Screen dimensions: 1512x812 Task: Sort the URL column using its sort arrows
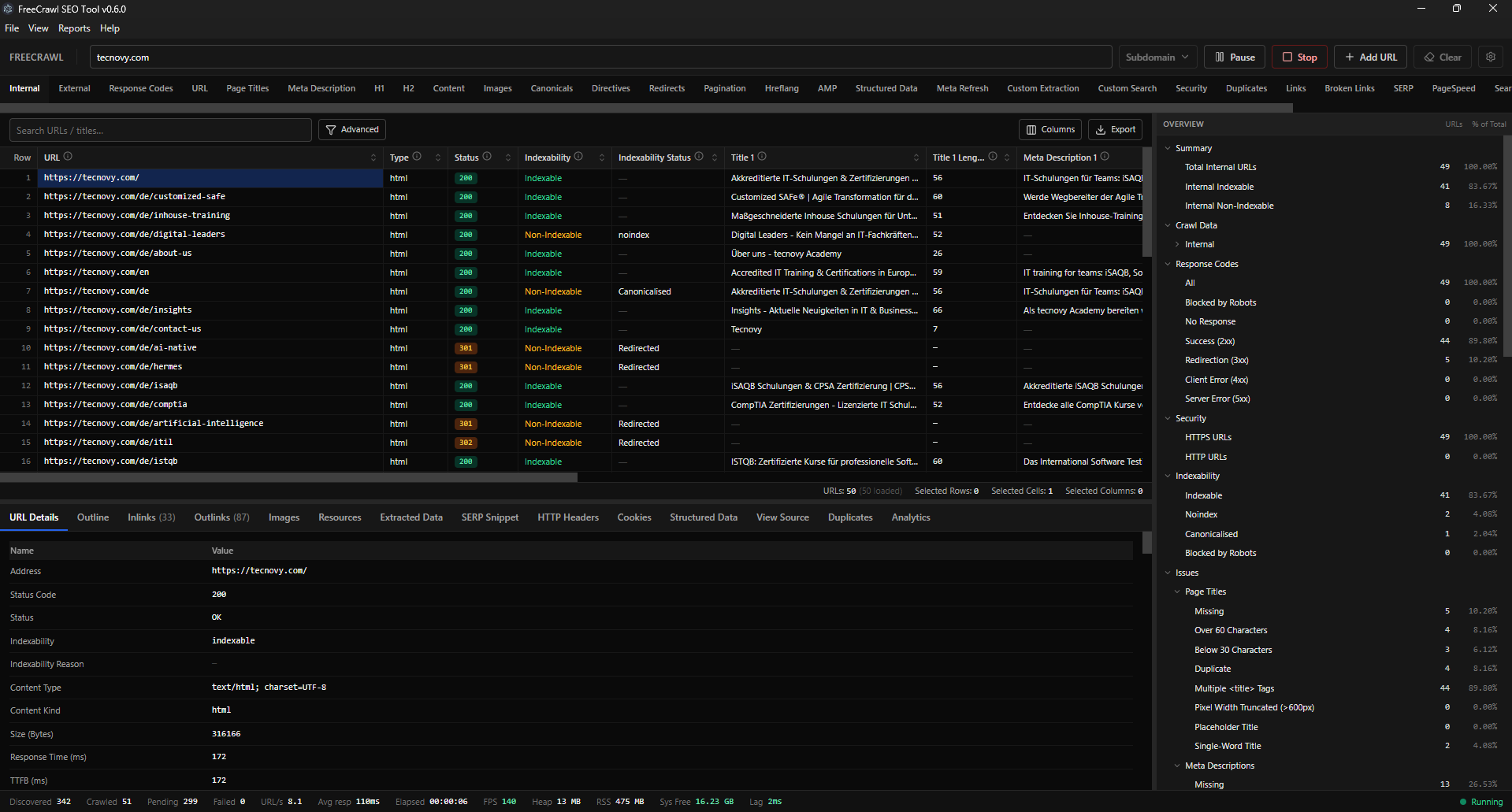[373, 158]
